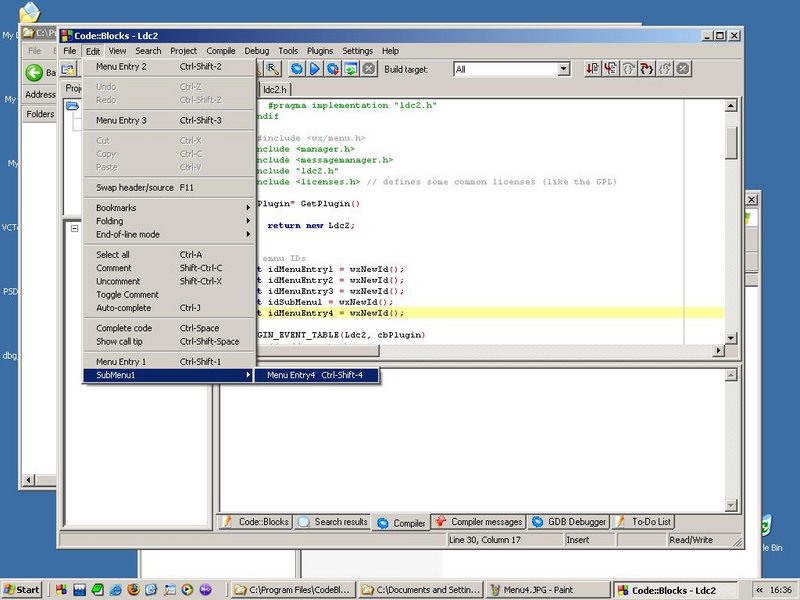Click the Run (blue play) toolbar icon
800x600 pixels.
(x=314, y=69)
